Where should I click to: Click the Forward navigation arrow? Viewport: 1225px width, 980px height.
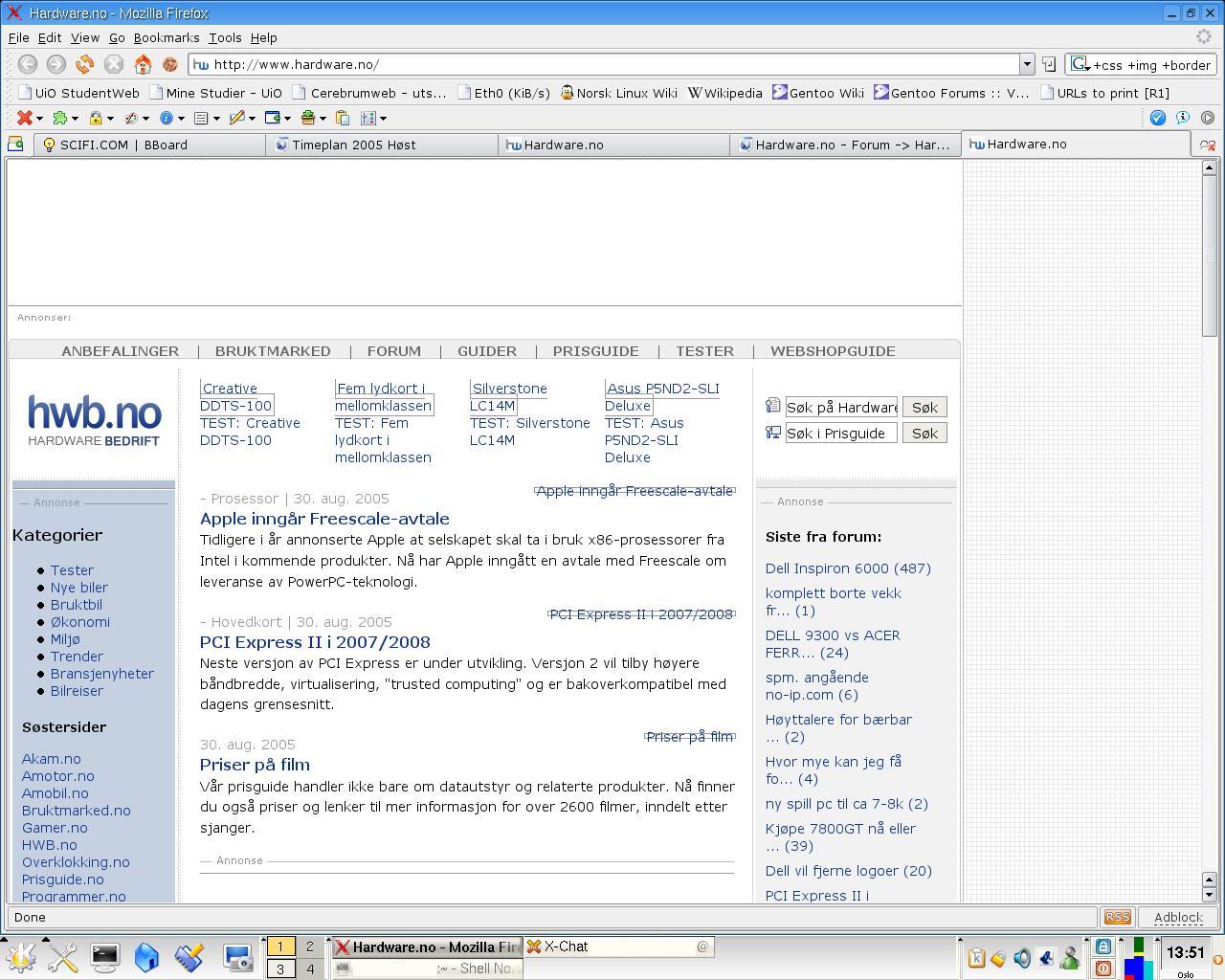click(x=56, y=64)
